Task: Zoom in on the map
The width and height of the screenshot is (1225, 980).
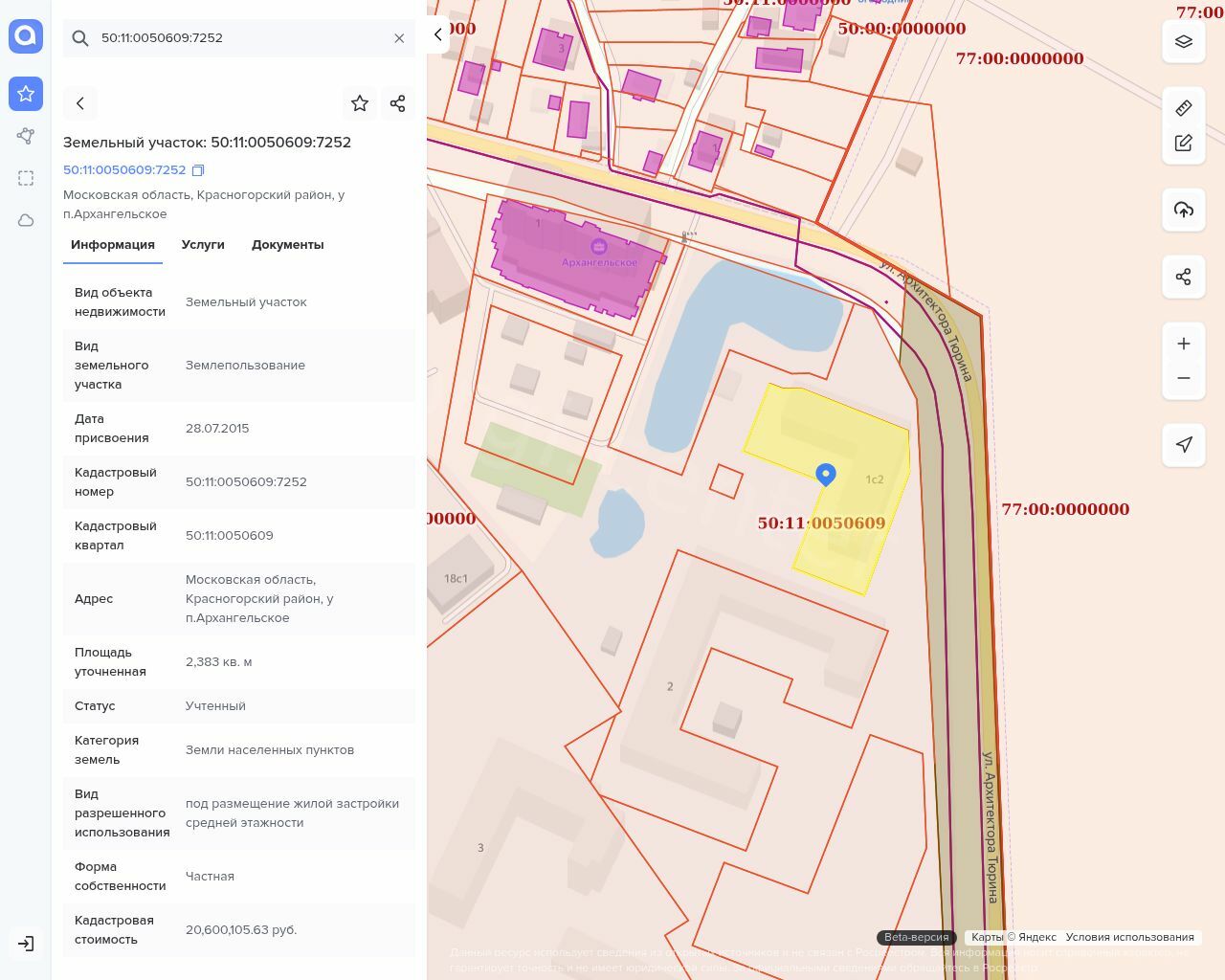Action: point(1184,344)
